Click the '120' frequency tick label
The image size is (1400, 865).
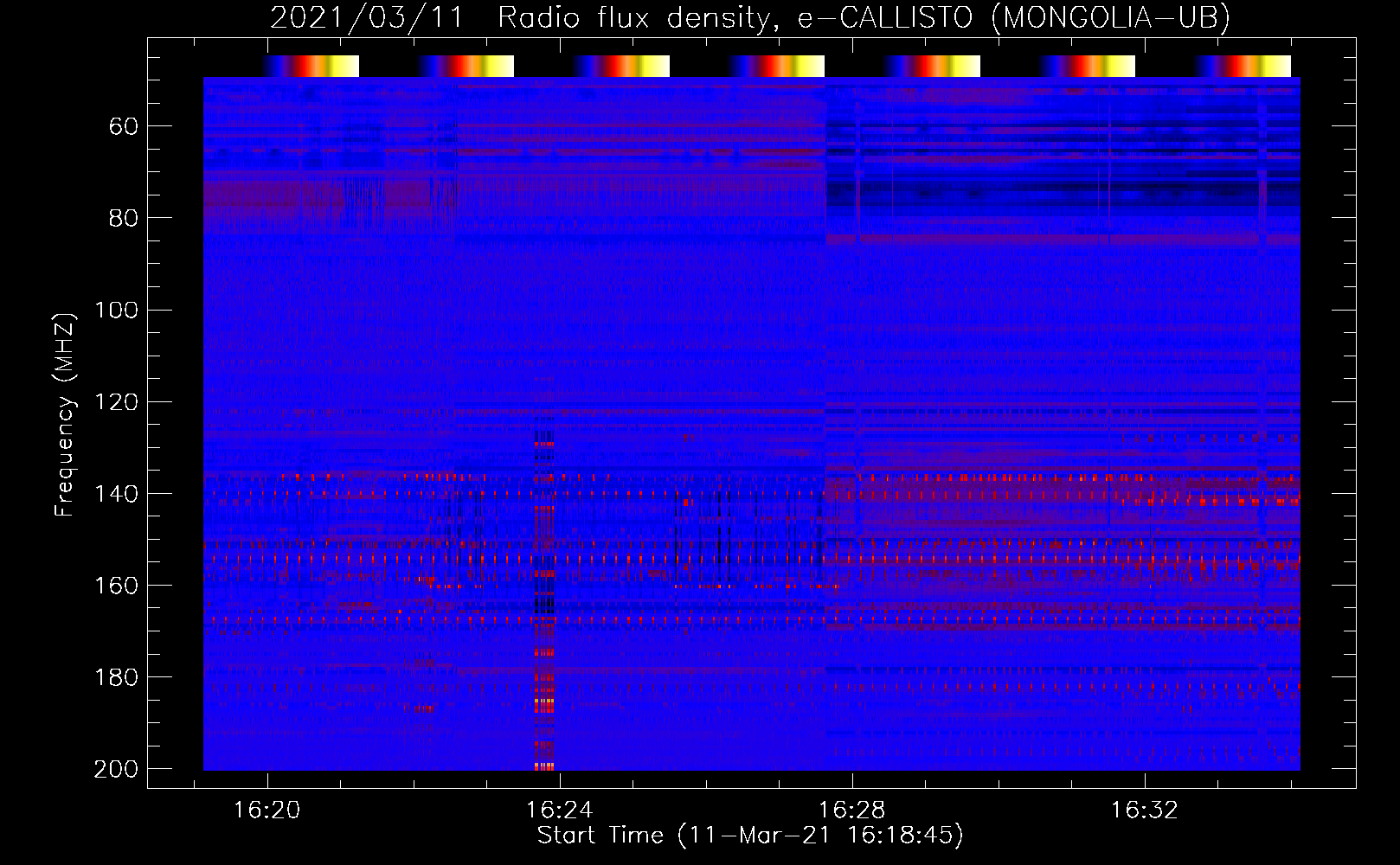[117, 402]
